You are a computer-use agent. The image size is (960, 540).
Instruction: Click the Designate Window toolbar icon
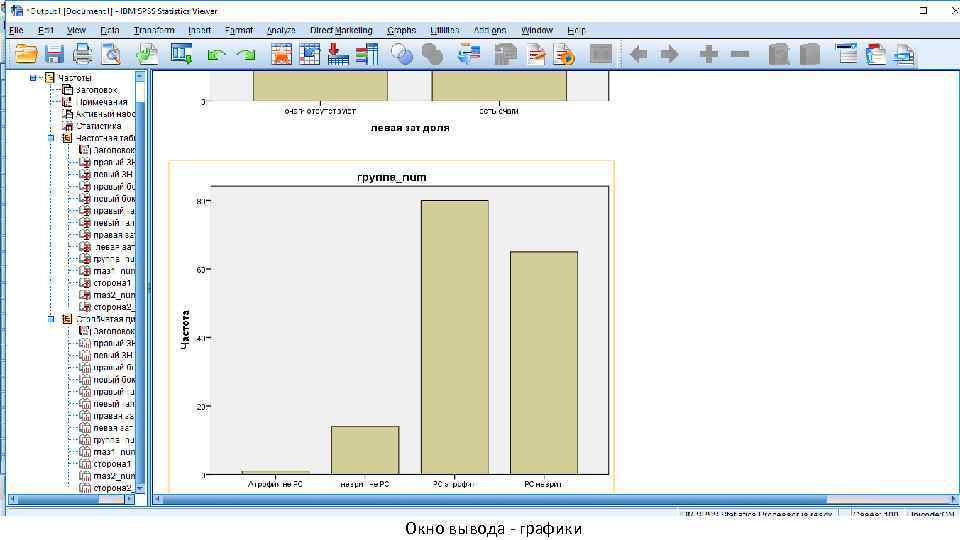[601, 54]
